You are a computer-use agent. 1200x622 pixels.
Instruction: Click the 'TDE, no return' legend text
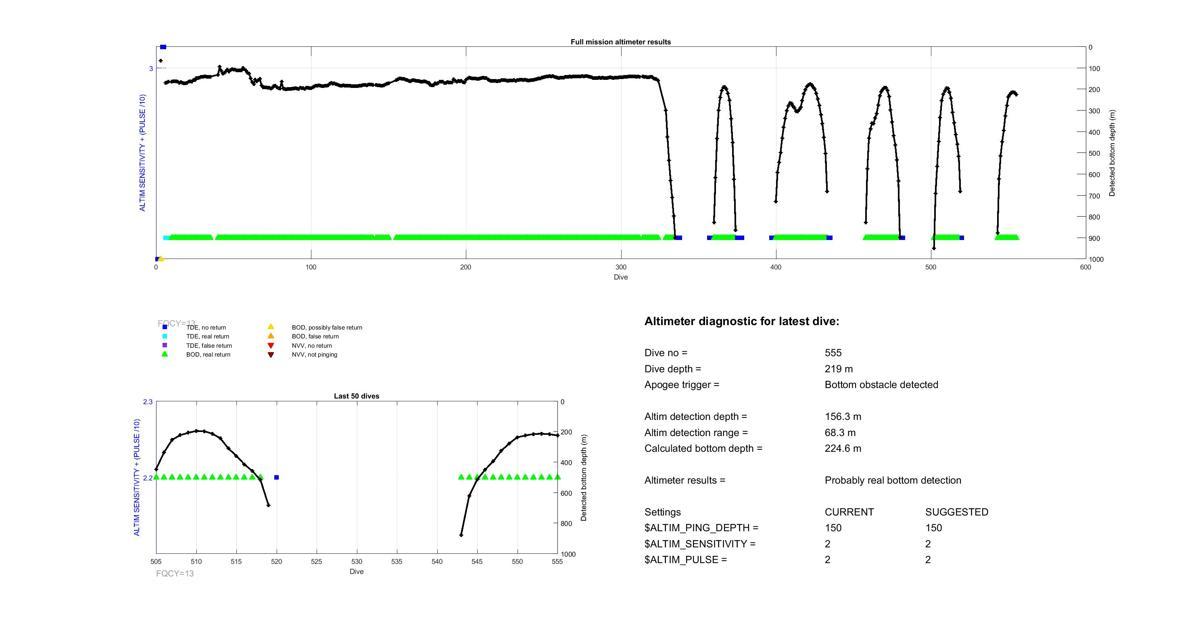[x=206, y=327]
